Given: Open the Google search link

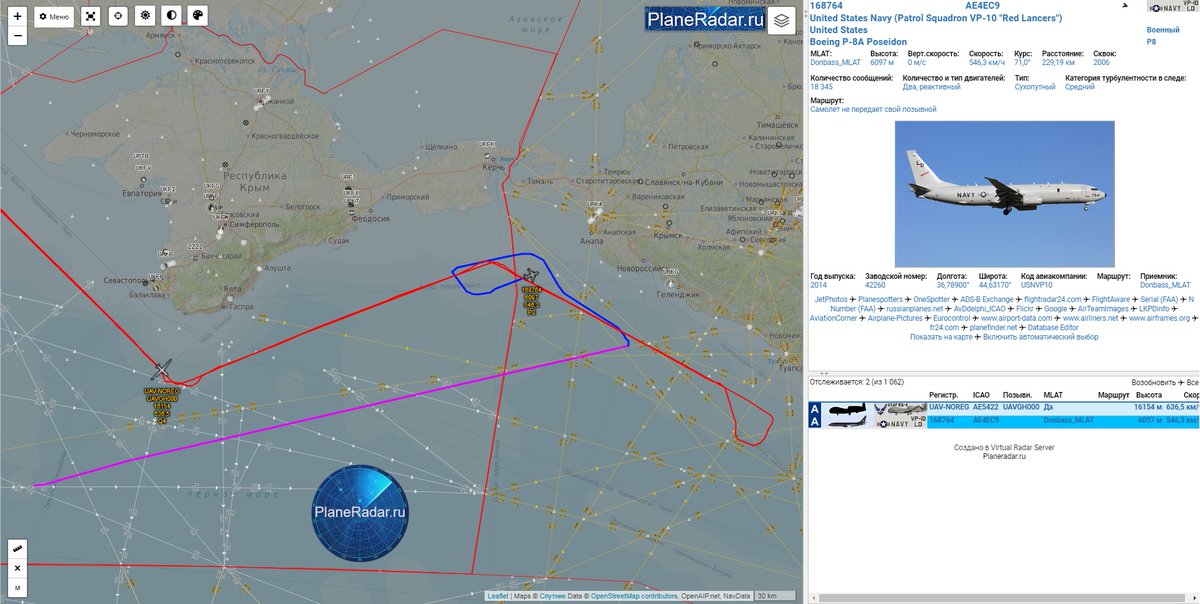Looking at the screenshot, I should pos(1055,309).
